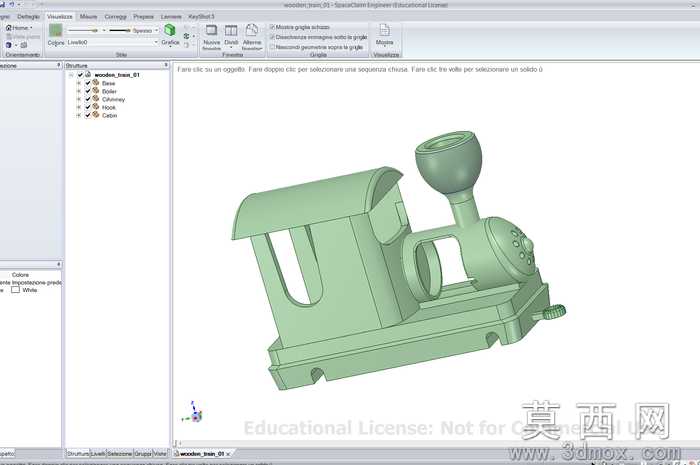Viewport: 700px width, 465px height.
Task: Toggle Mostra griglia schizzo checkbox
Action: pos(272,27)
